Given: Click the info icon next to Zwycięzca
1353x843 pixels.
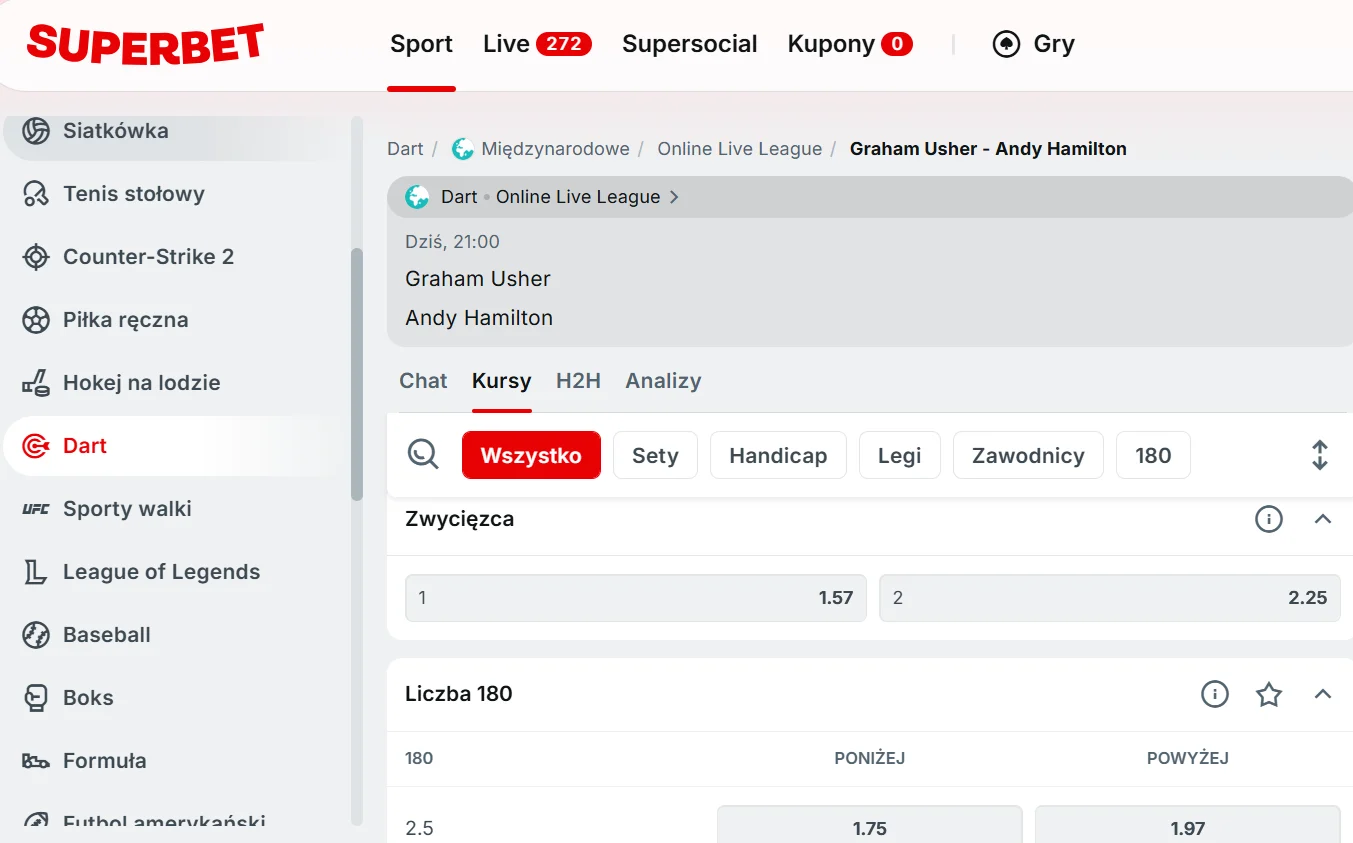Looking at the screenshot, I should click(x=1268, y=519).
